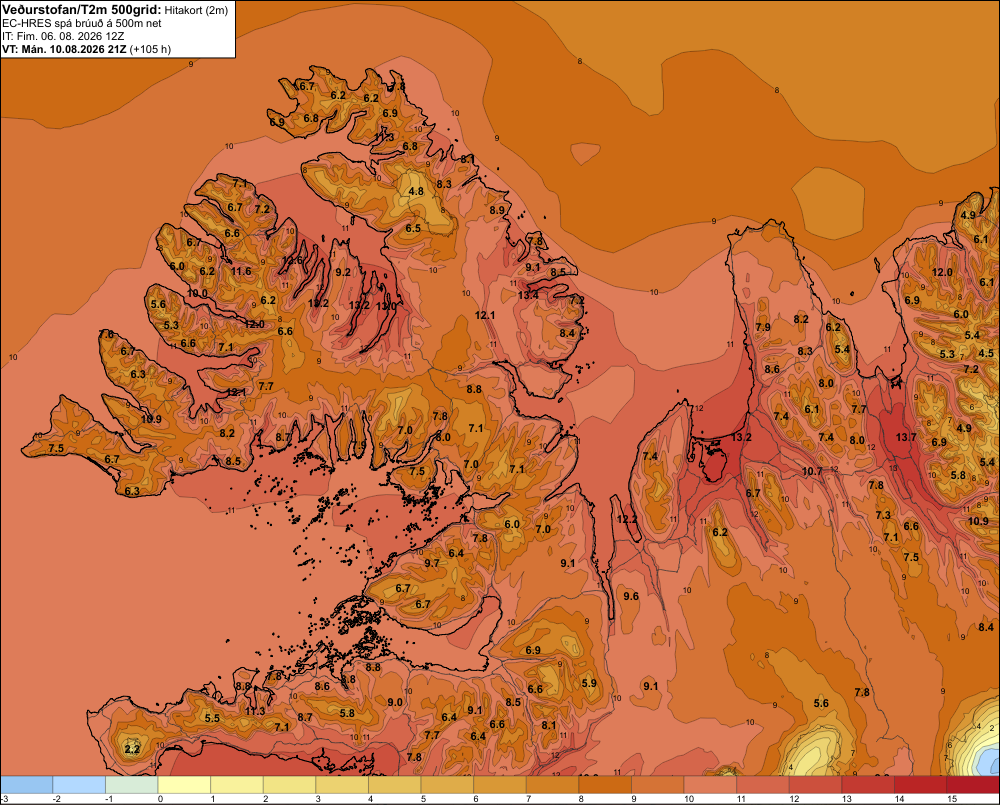
Task: Click the 2.2 temperature label on the map
Action: (132, 749)
